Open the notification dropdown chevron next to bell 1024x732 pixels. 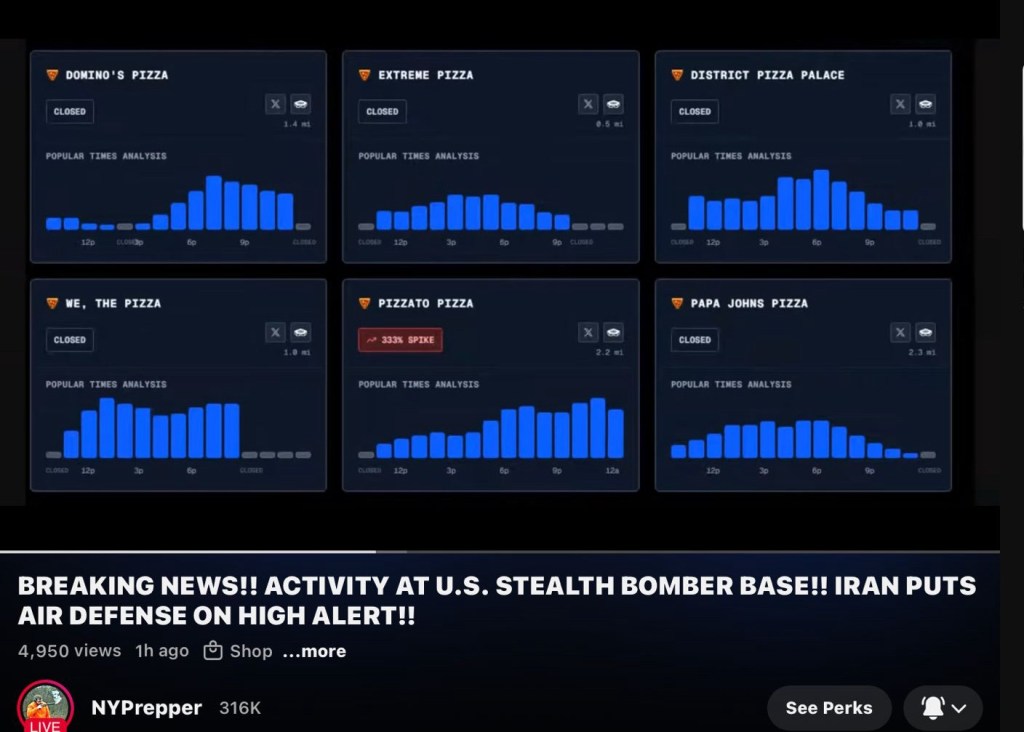click(x=959, y=708)
